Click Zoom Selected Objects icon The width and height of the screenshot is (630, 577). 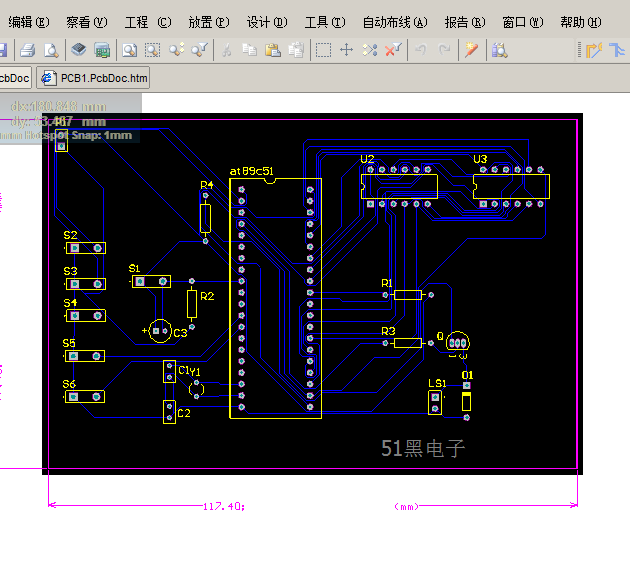pos(176,50)
